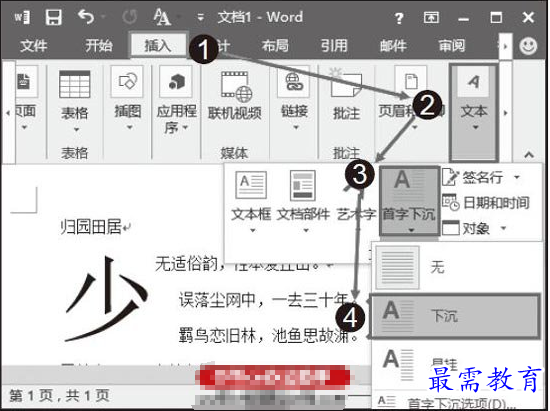Image resolution: width=550 pixels, height=411 pixels.
Task: Insert 日期和时间 date and time
Action: tap(485, 203)
